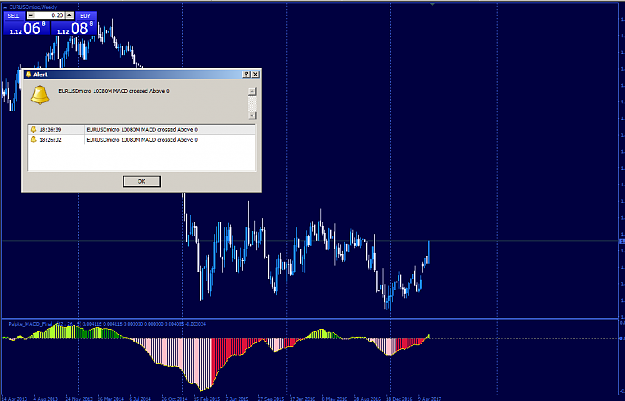The height and width of the screenshot is (401, 625).
Task: Select the second alert row in the list
Action: (x=142, y=140)
